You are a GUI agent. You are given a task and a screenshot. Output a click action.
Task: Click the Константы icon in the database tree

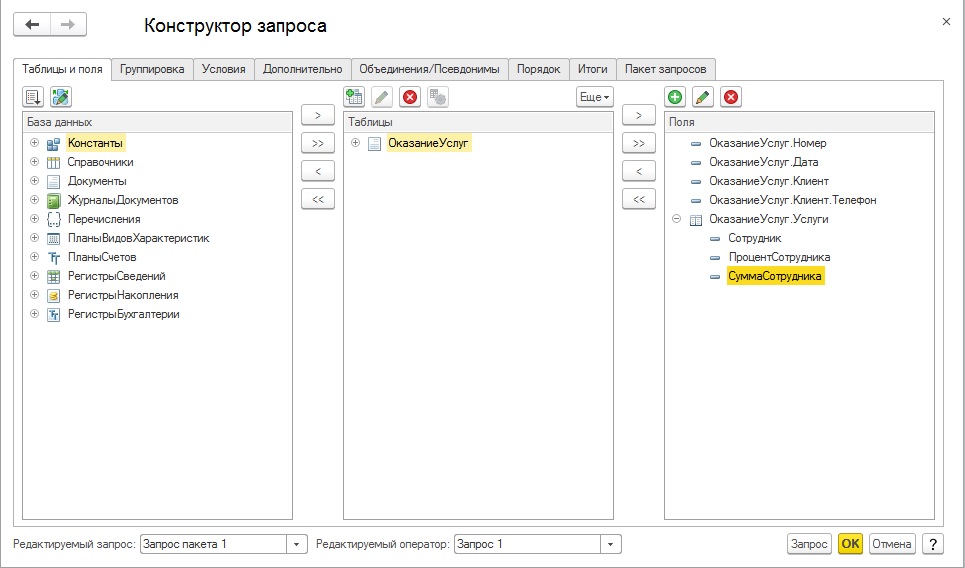pos(54,143)
